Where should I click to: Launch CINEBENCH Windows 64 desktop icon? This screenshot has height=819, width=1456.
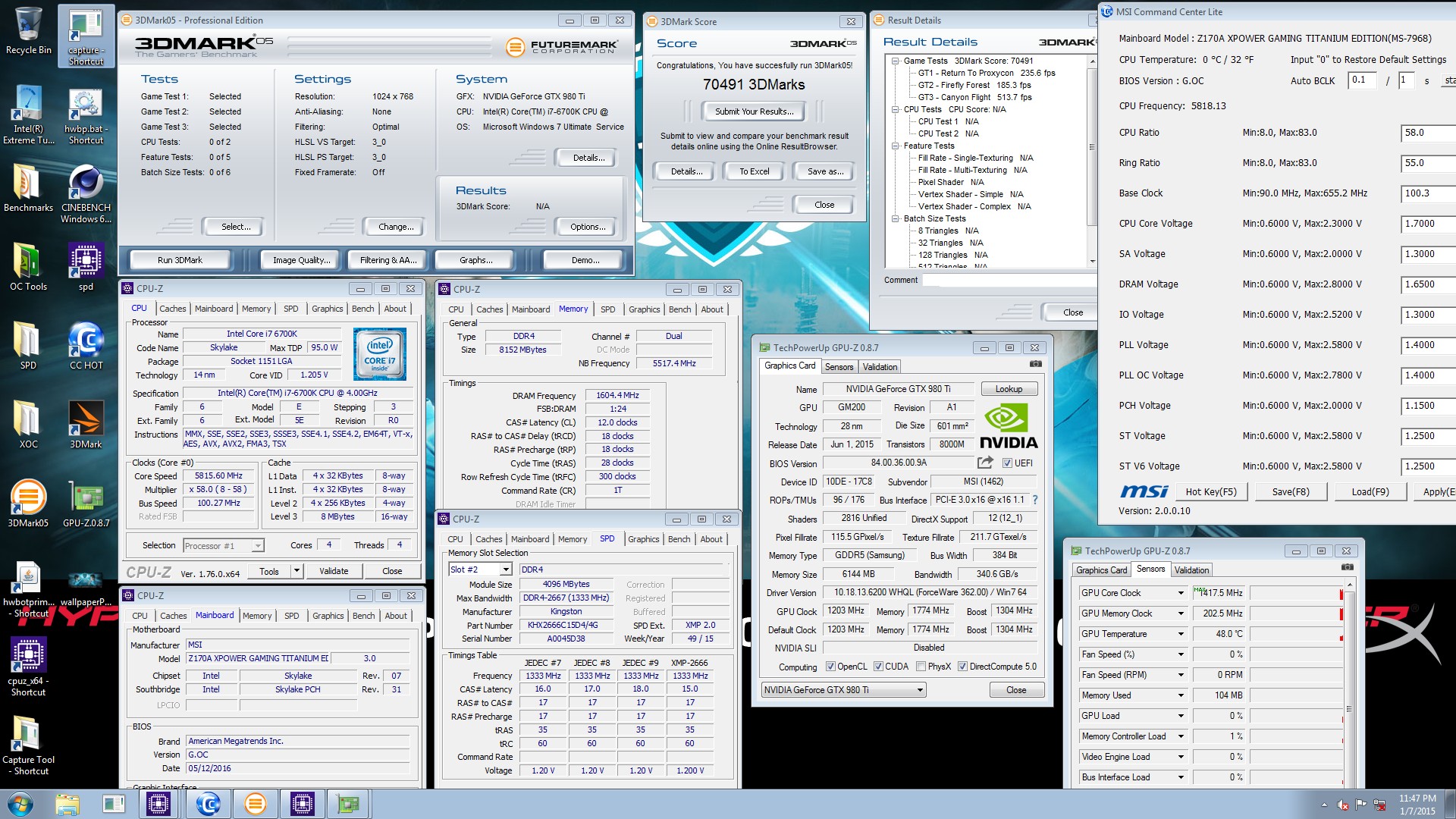pyautogui.click(x=86, y=193)
